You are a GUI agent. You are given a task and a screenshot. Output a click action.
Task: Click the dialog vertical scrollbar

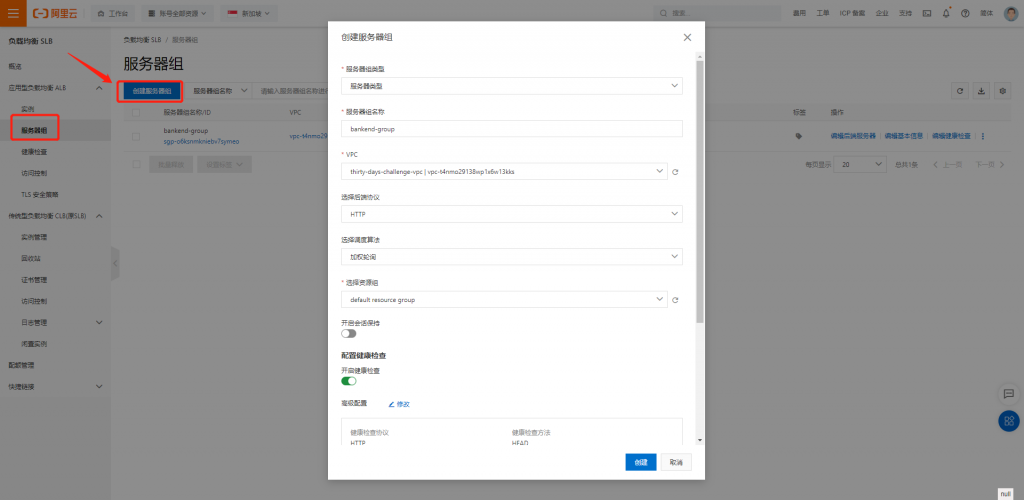coord(699,193)
